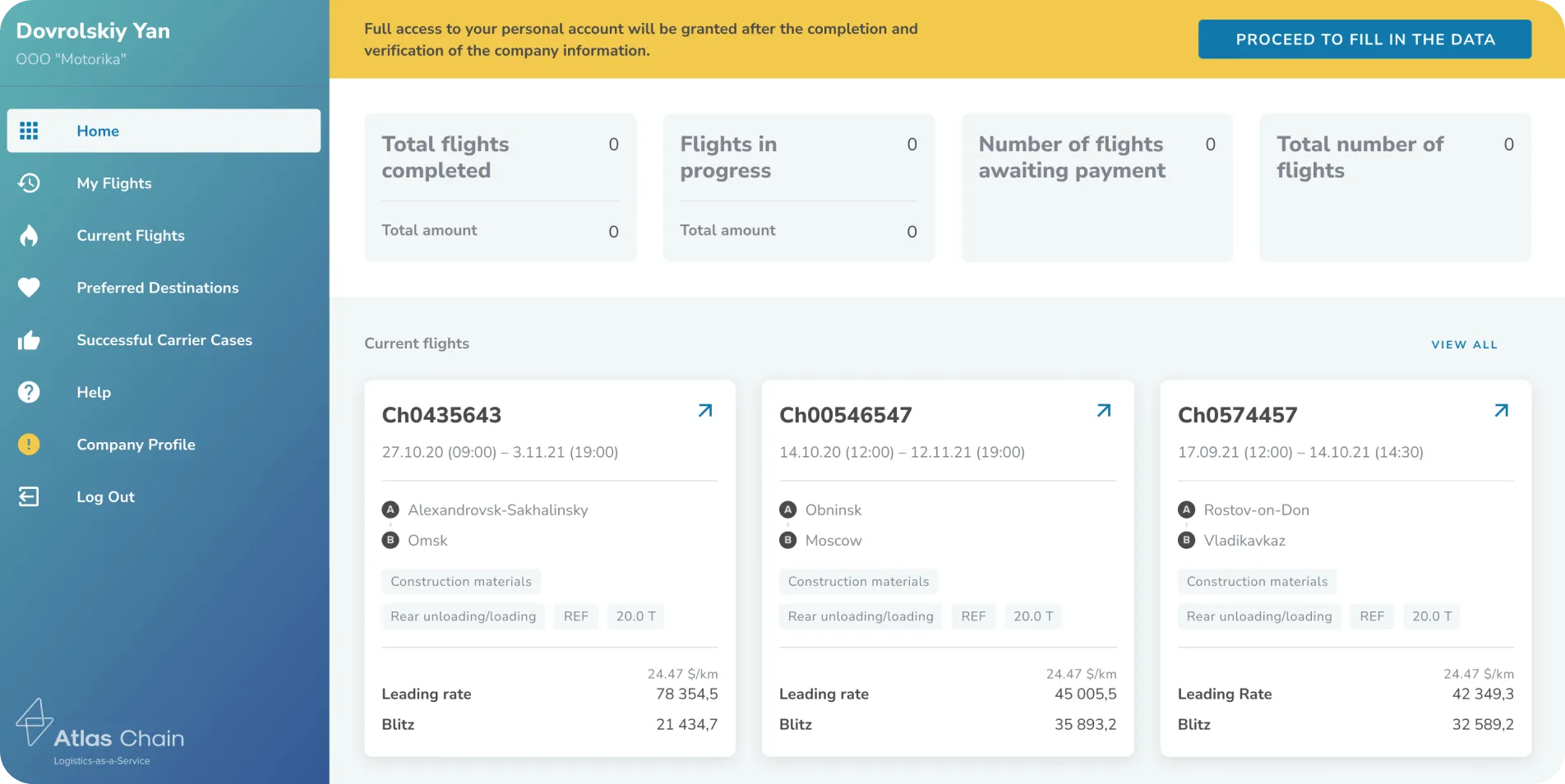Open the Preferred Destinations menu item
Image resolution: width=1565 pixels, height=784 pixels.
(158, 288)
